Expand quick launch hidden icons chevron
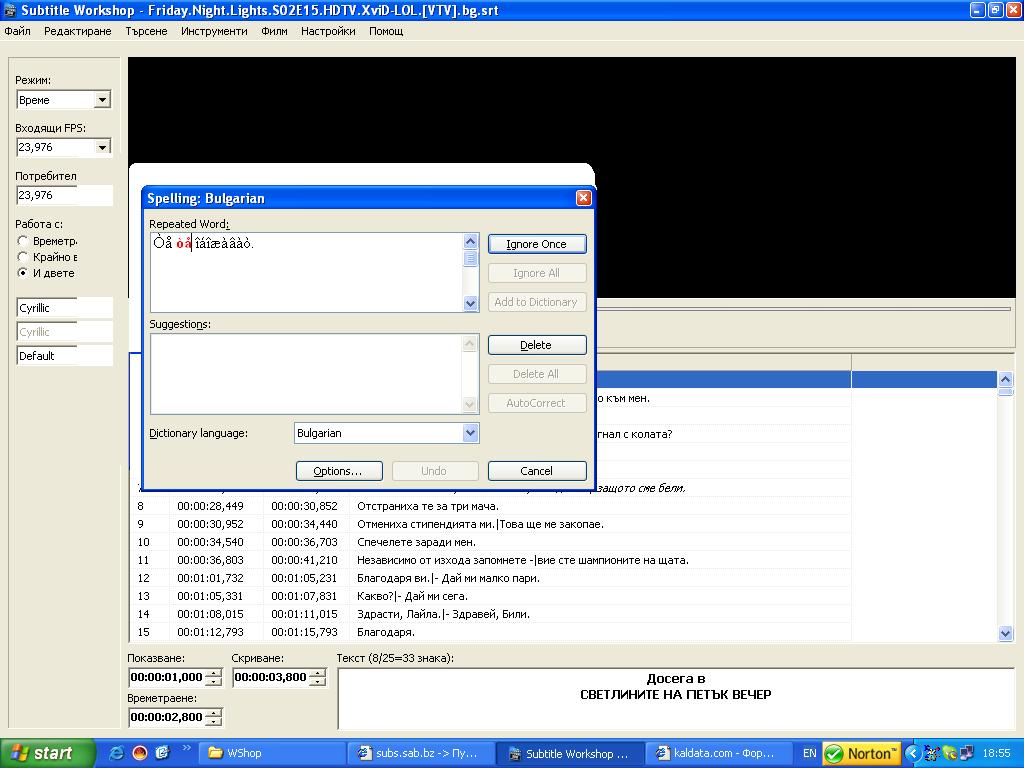This screenshot has width=1024, height=768. [186, 748]
